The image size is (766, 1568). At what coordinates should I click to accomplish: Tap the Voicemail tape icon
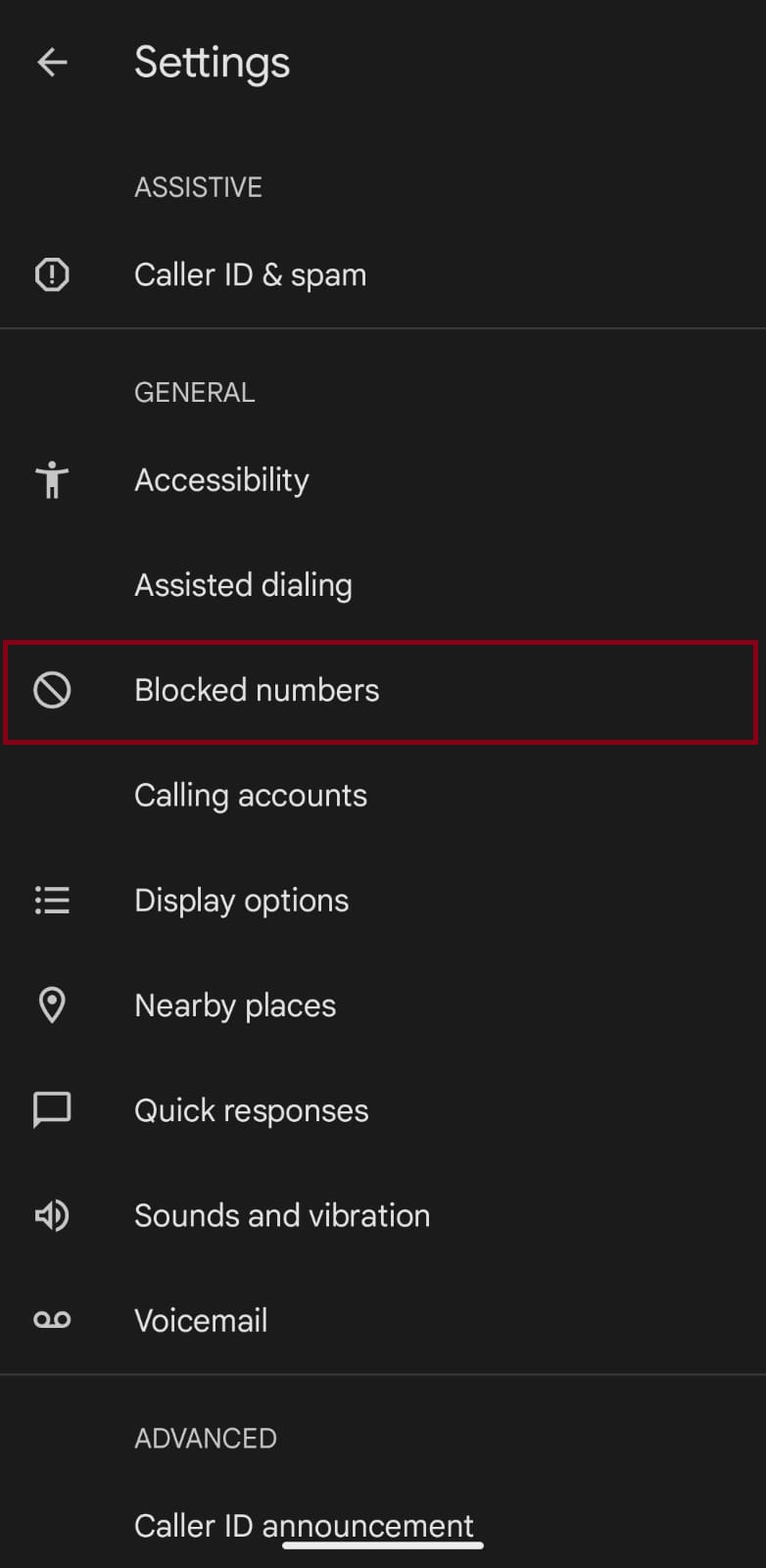pos(52,1320)
